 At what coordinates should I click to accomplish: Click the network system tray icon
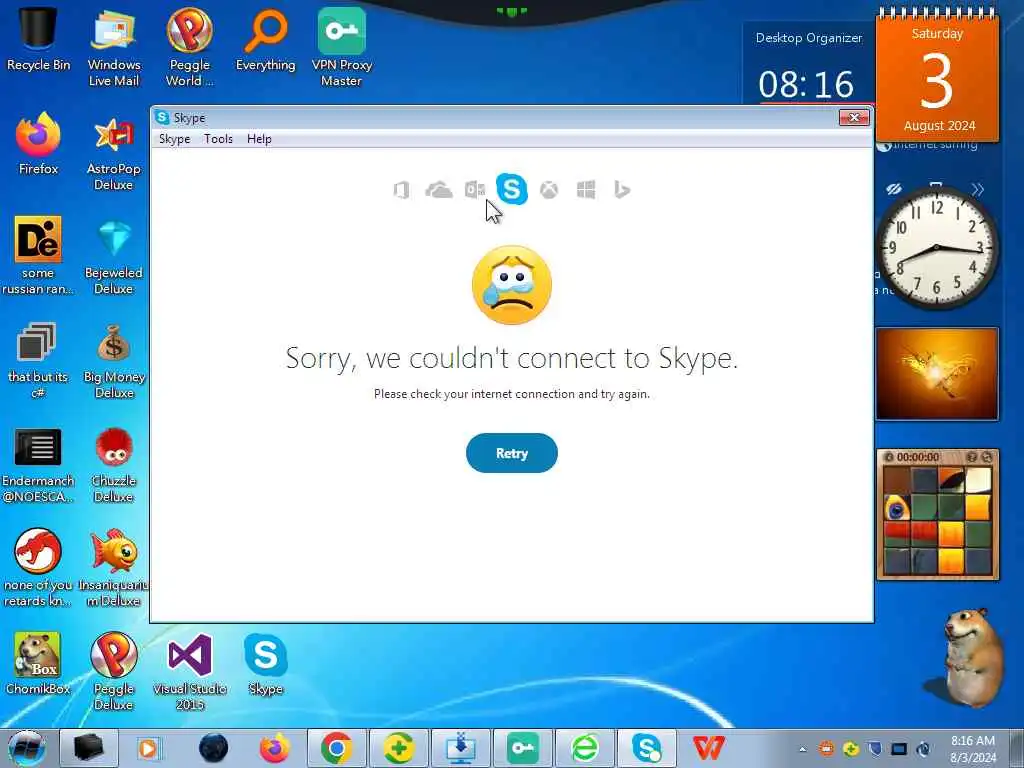(x=899, y=749)
